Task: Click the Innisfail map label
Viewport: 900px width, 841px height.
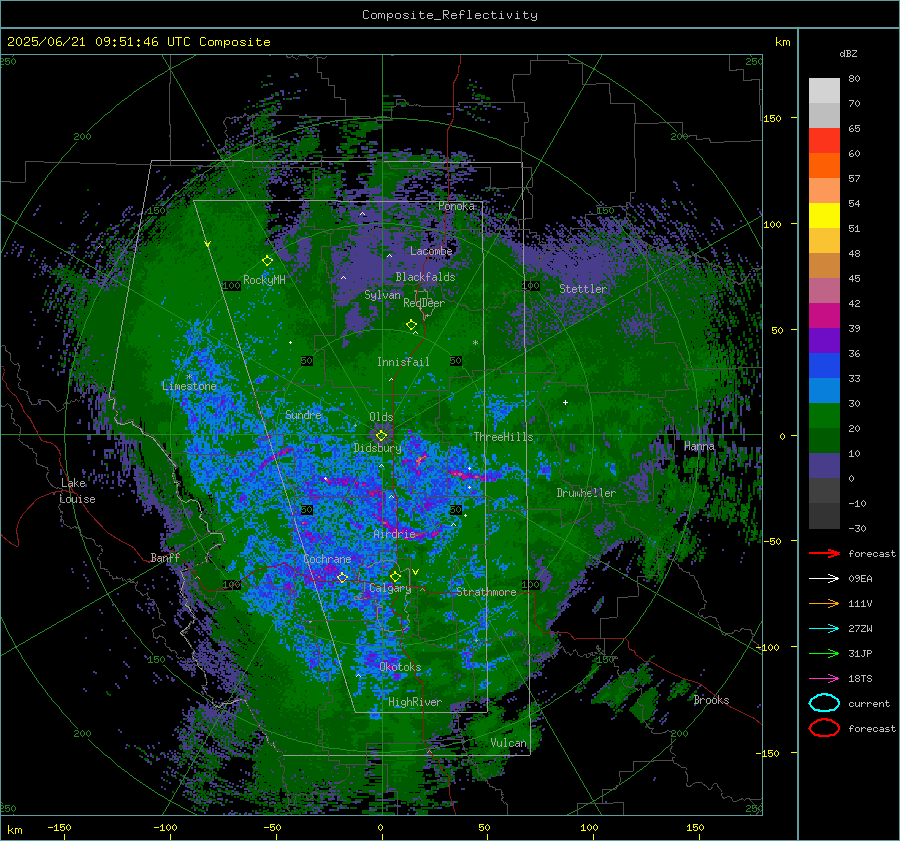Action: [403, 362]
